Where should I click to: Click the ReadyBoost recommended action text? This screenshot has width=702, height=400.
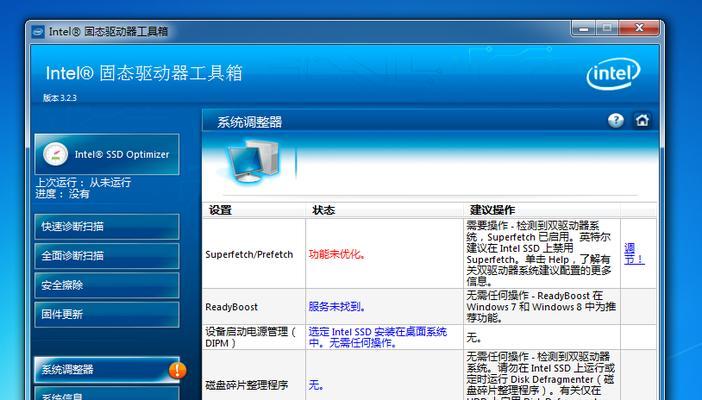coord(541,307)
